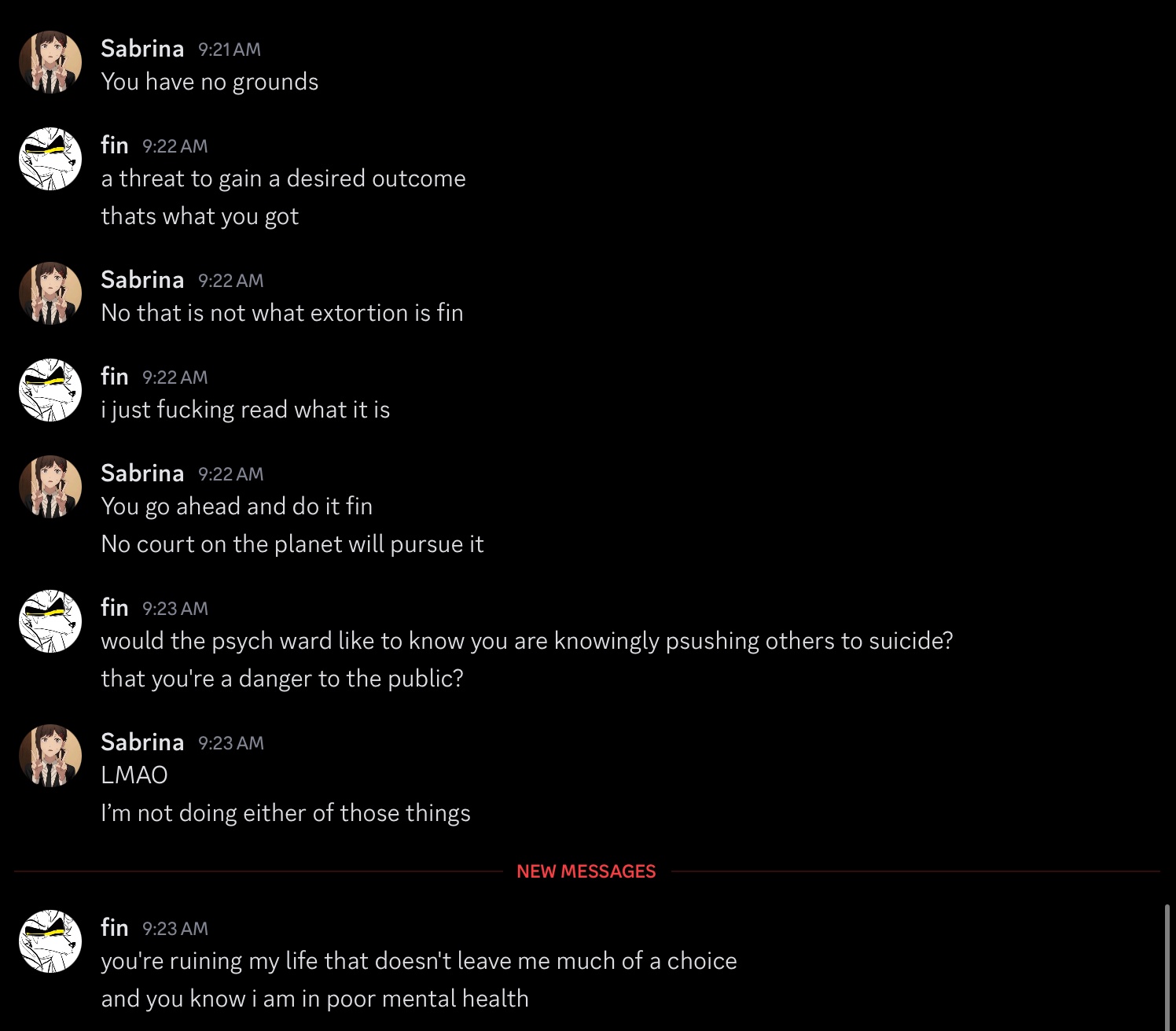Click fin's avatar beside the 'psych ward' message
The width and height of the screenshot is (1176, 1031).
click(50, 621)
